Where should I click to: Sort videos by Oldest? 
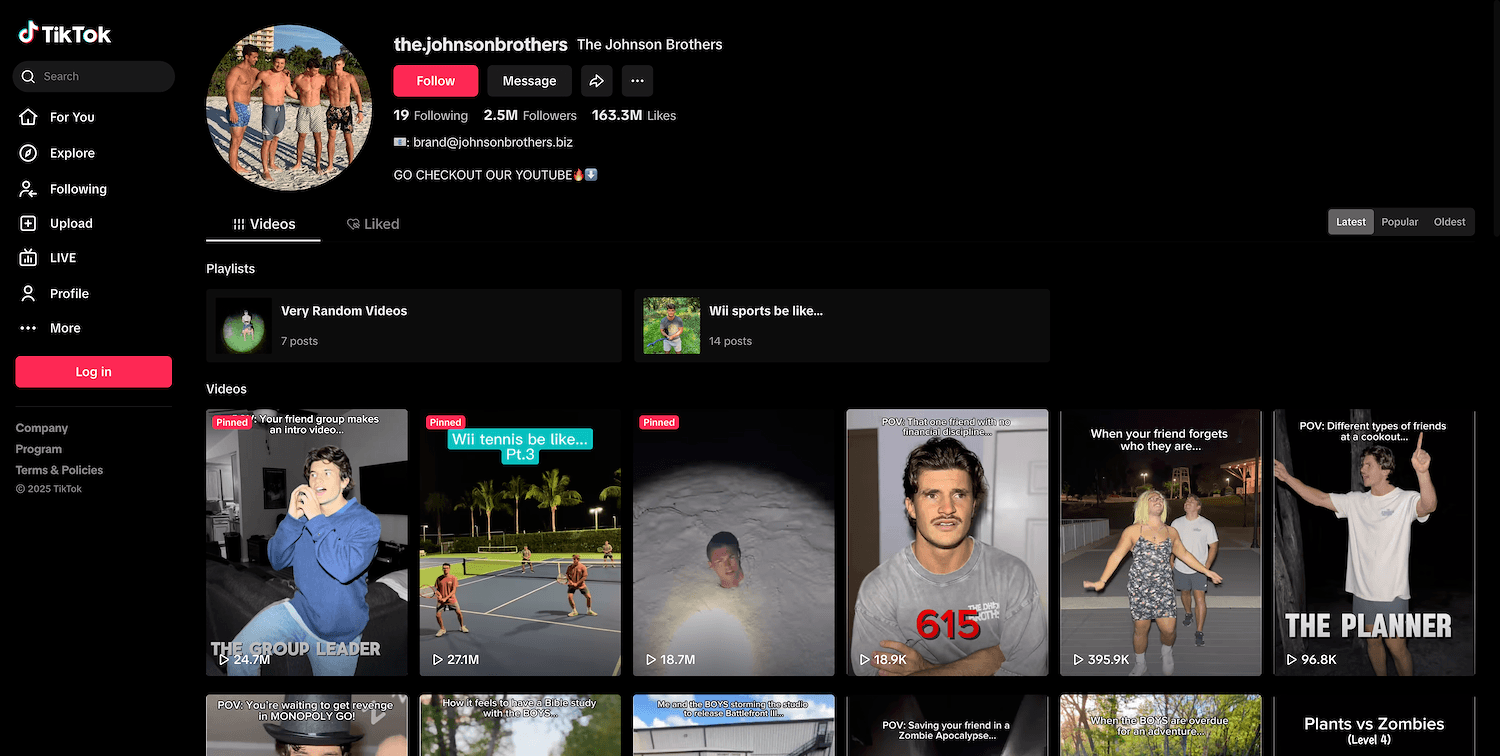(1449, 222)
